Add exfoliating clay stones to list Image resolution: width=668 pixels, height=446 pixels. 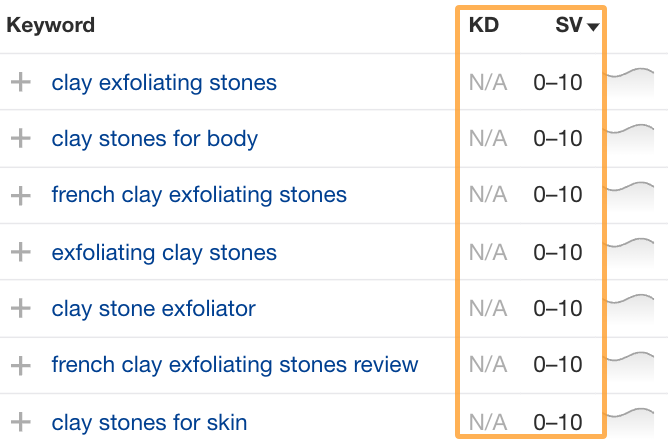(x=21, y=252)
